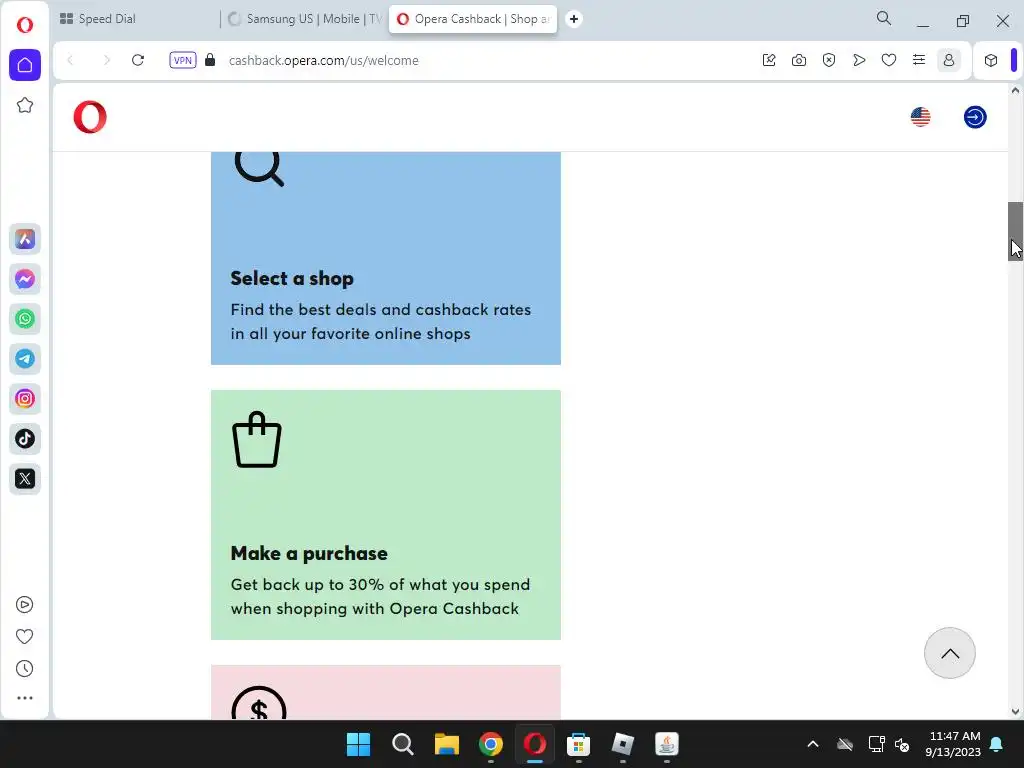Open Easy Setup sliders icon

(919, 60)
